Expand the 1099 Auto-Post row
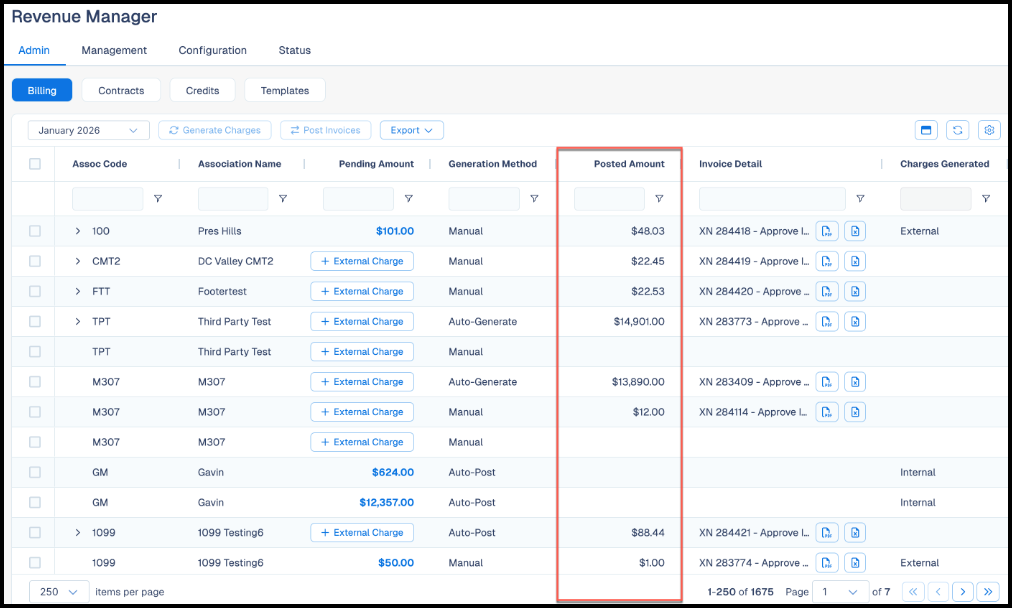The image size is (1012, 608). tap(77, 532)
